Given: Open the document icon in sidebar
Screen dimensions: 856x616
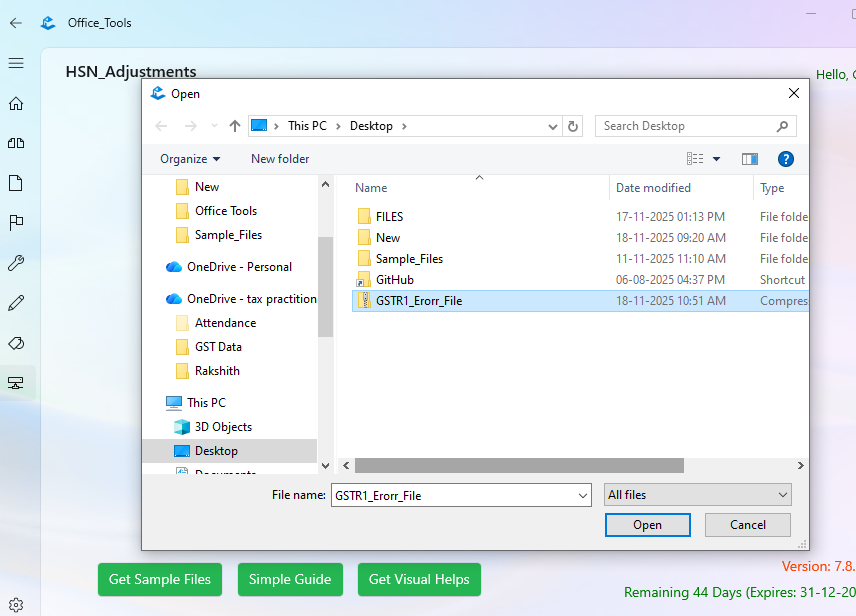Looking at the screenshot, I should coord(15,183).
